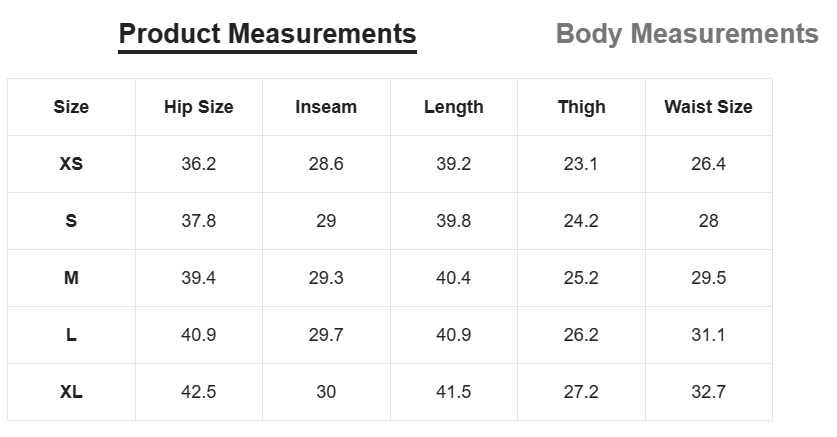The height and width of the screenshot is (437, 837).
Task: Click the L waist size value 31.1
Action: click(x=708, y=335)
